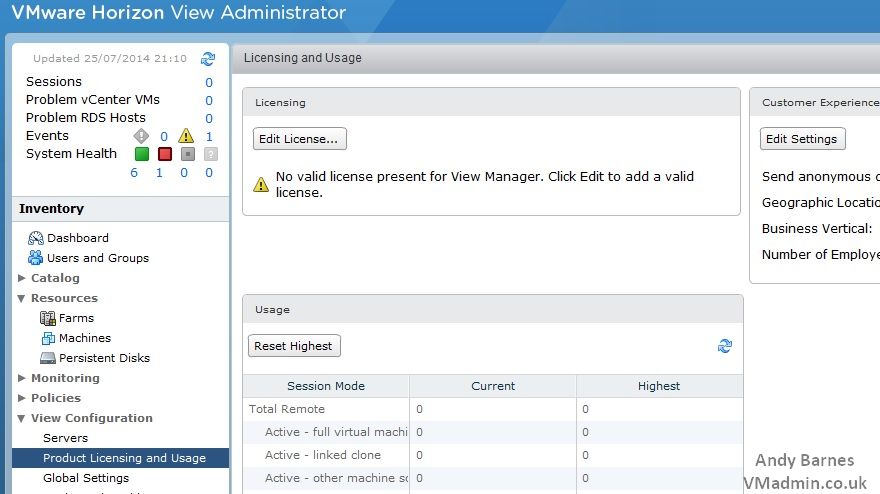Click the gray System Health square icon
This screenshot has width=880, height=494.
(x=188, y=154)
